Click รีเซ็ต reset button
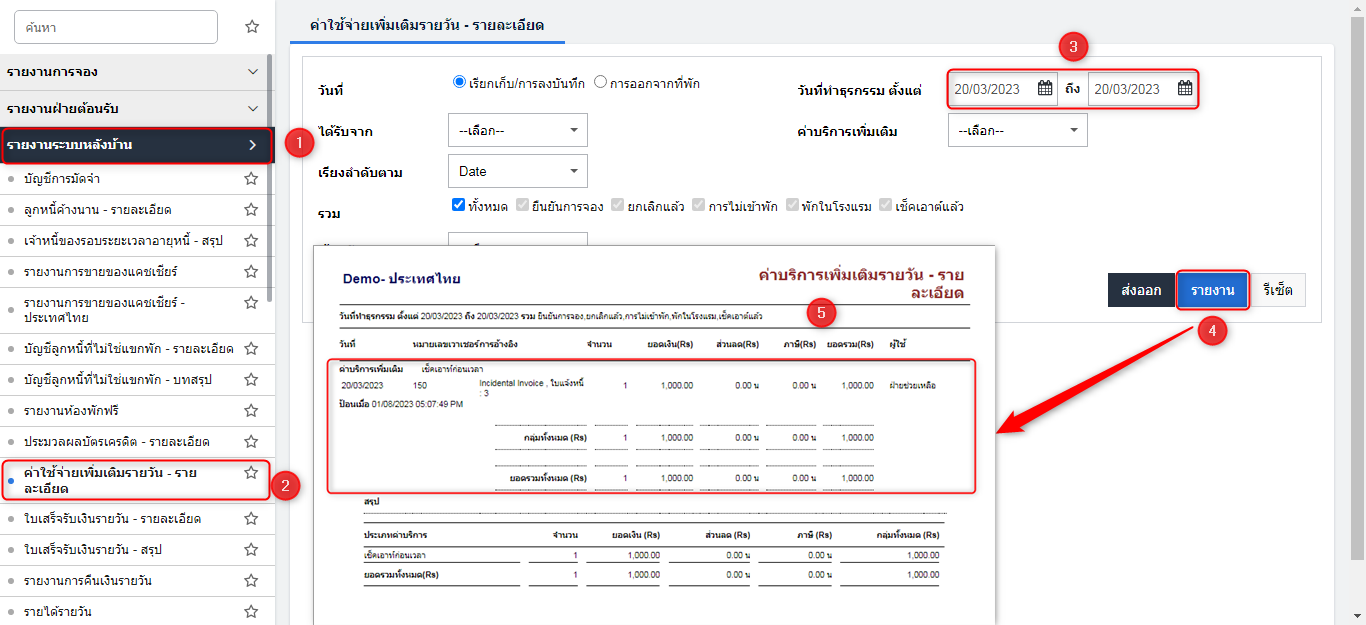This screenshot has height=625, width=1366. 1278,290
